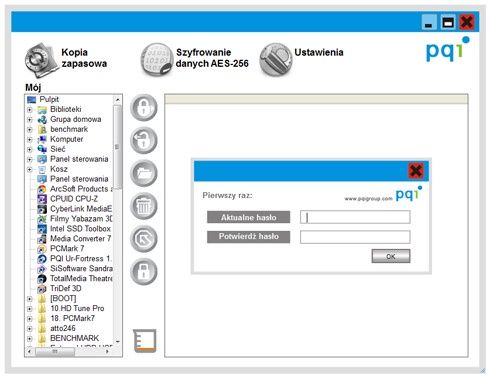The width and height of the screenshot is (490, 379).
Task: Select the ArcSoft Products item
Action: coord(81,189)
